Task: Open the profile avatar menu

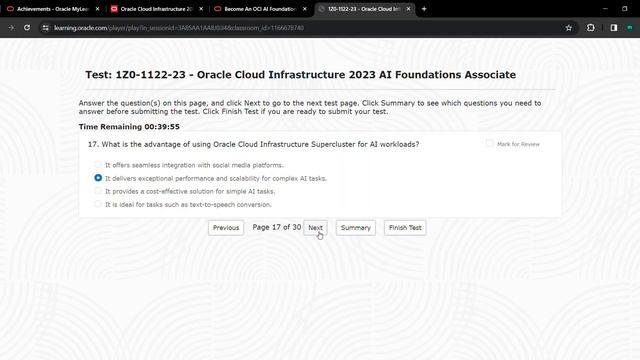Action: (630, 28)
